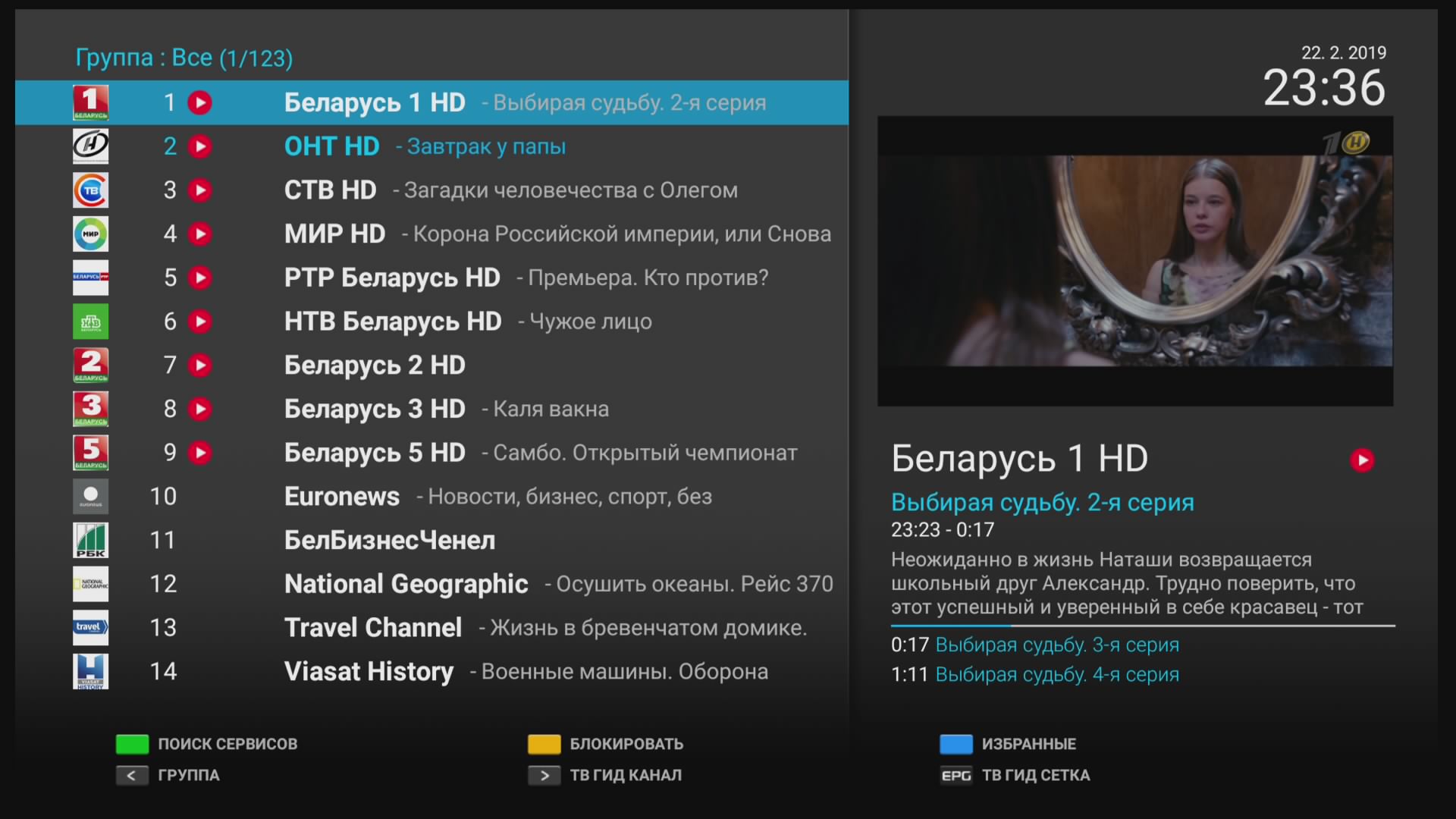Click the live video preview thumbnail
The height and width of the screenshot is (819, 1456).
(1135, 261)
